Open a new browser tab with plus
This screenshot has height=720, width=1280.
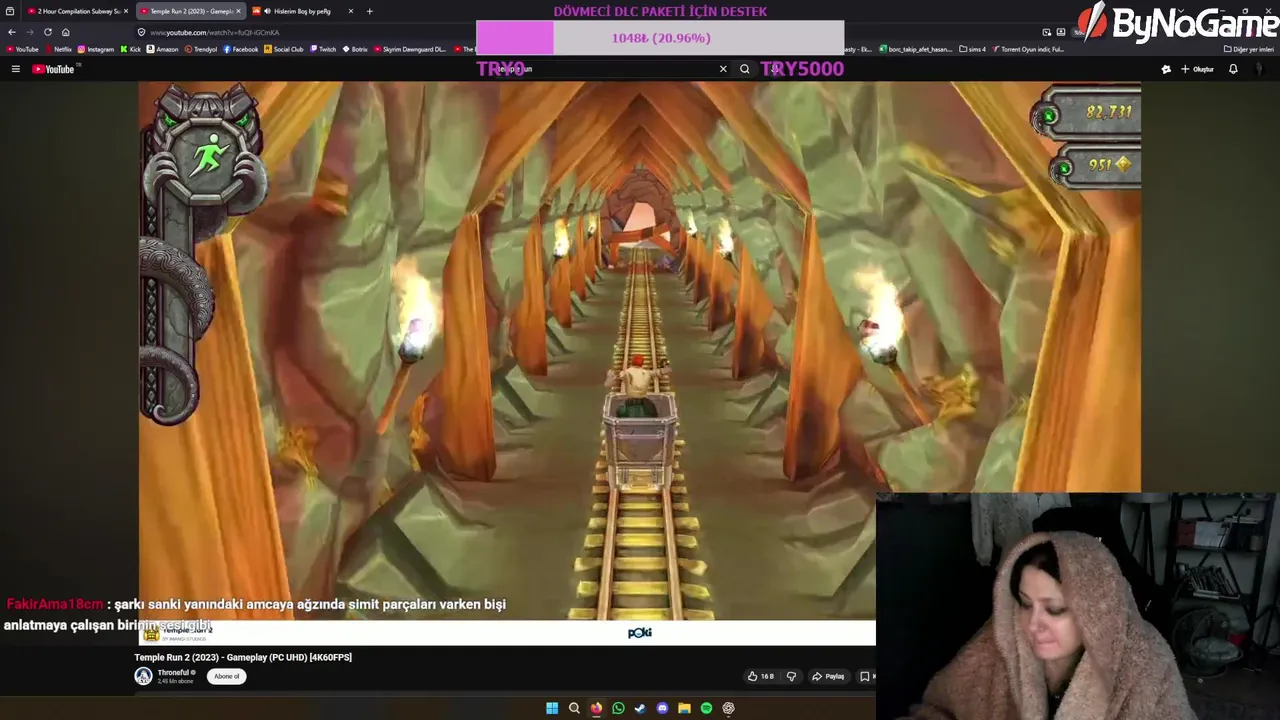(369, 11)
